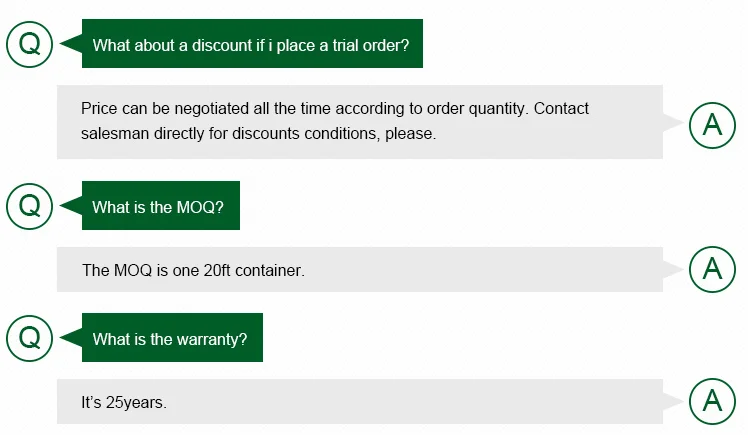Click the "Price can be negotiated" answer line

coord(335,108)
